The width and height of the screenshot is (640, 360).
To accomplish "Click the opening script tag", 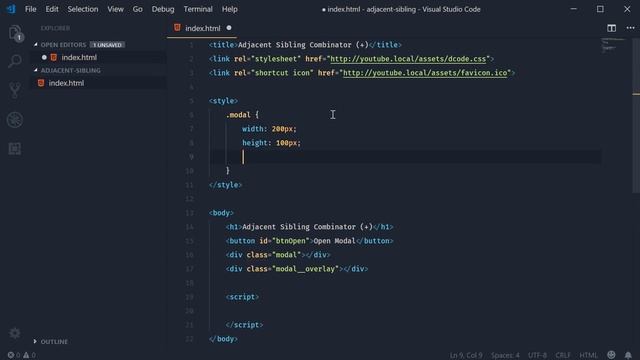I will pos(242,297).
